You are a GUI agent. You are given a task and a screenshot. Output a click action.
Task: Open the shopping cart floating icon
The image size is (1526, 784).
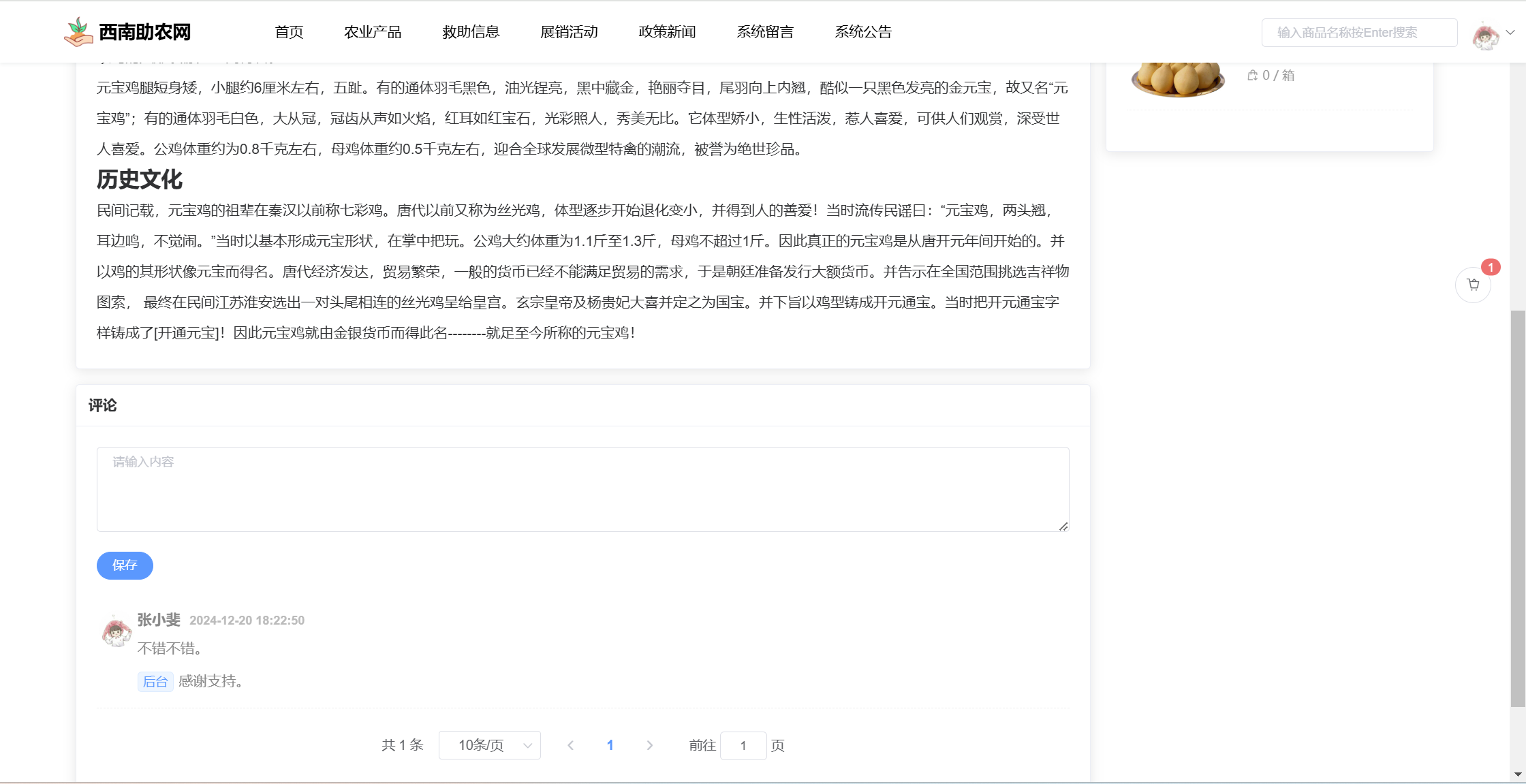(1473, 285)
